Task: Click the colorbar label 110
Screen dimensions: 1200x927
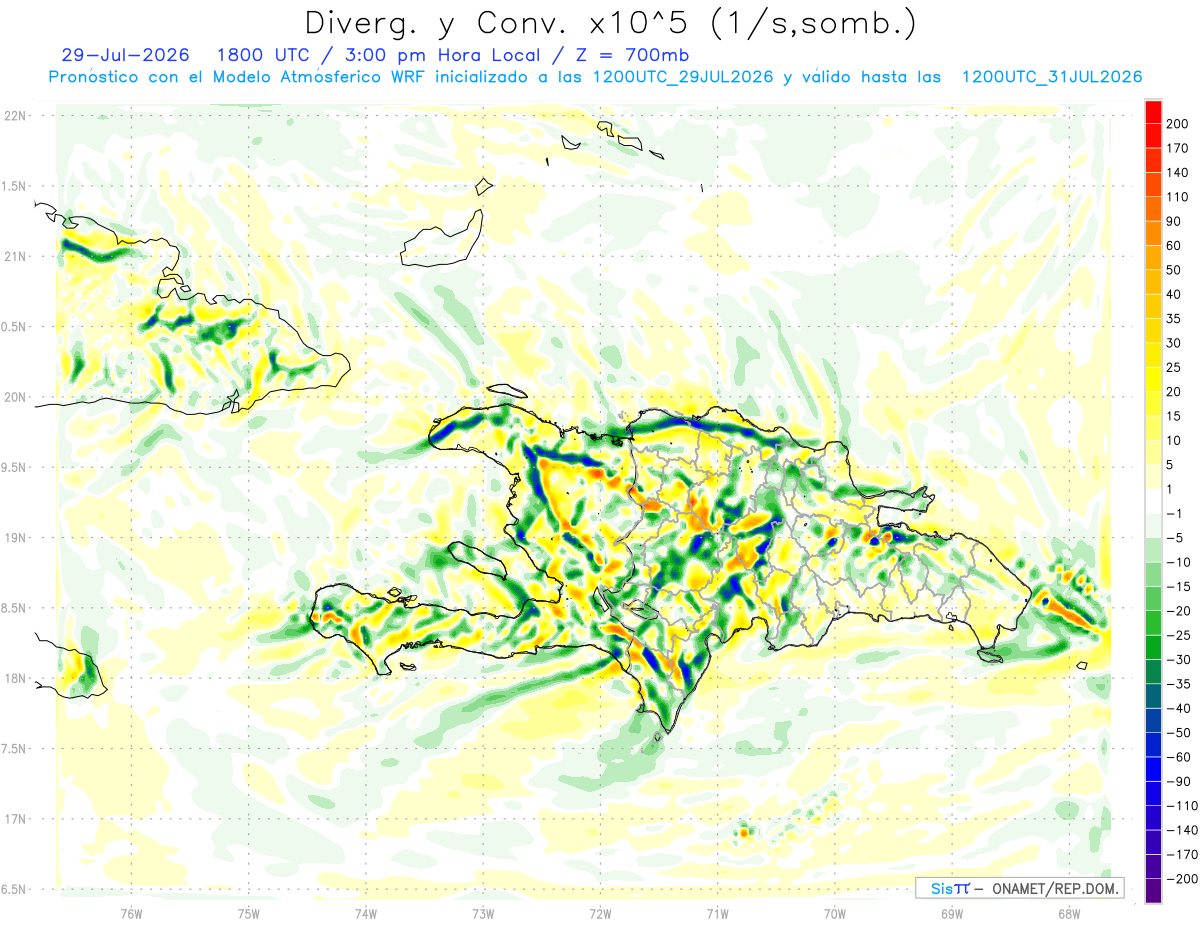Action: (x=1177, y=197)
